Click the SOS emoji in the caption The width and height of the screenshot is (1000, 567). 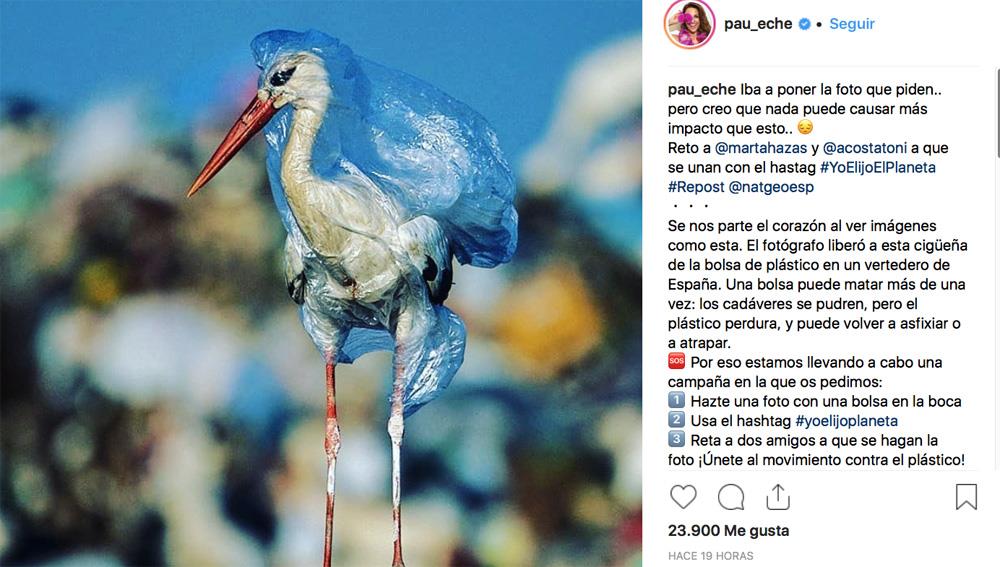(x=676, y=362)
